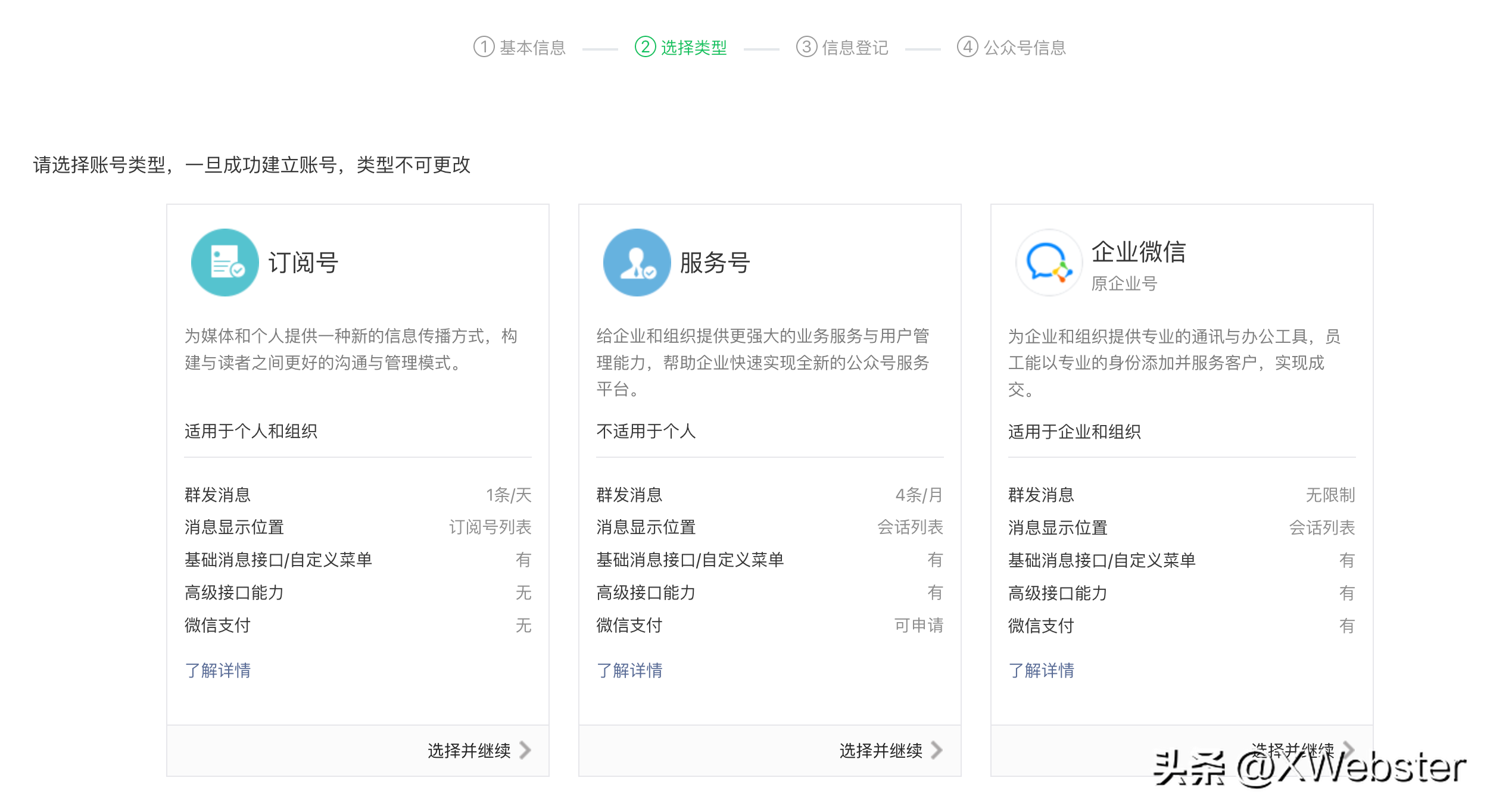Click 微信支付 value 有 in 企业微信
Viewport: 1490px width, 812px height.
(x=1347, y=626)
